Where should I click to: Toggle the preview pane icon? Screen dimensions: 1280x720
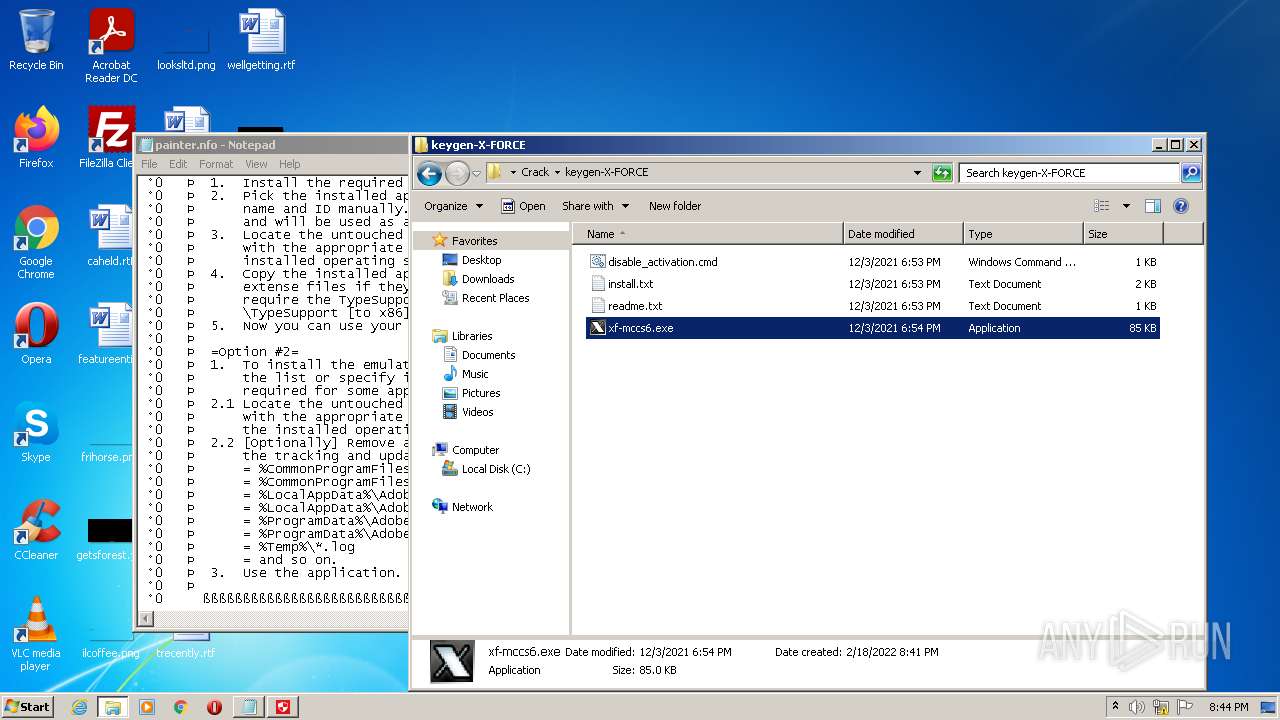[x=1153, y=206]
